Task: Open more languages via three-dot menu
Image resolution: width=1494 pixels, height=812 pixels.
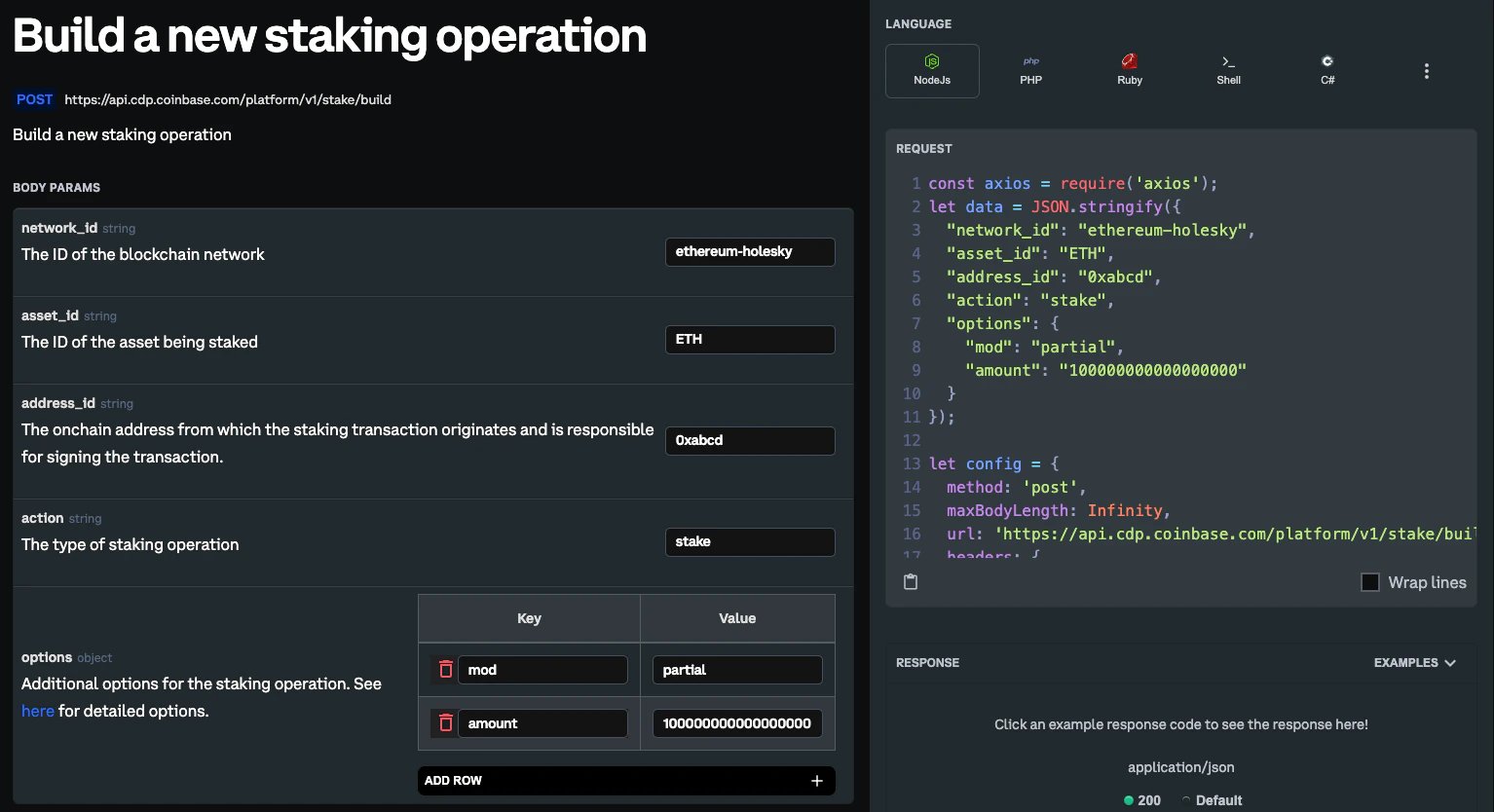Action: [1426, 70]
